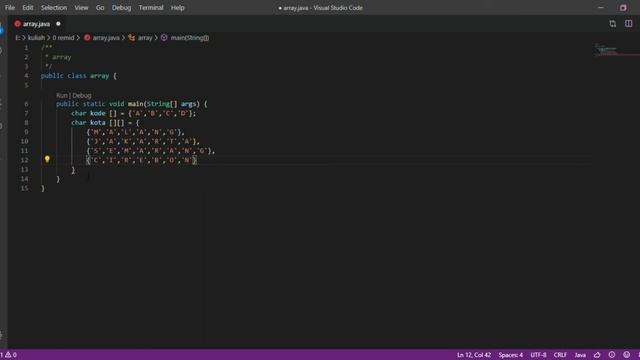Minimize the Visual Studio Code window
The width and height of the screenshot is (640, 360).
pos(600,7)
